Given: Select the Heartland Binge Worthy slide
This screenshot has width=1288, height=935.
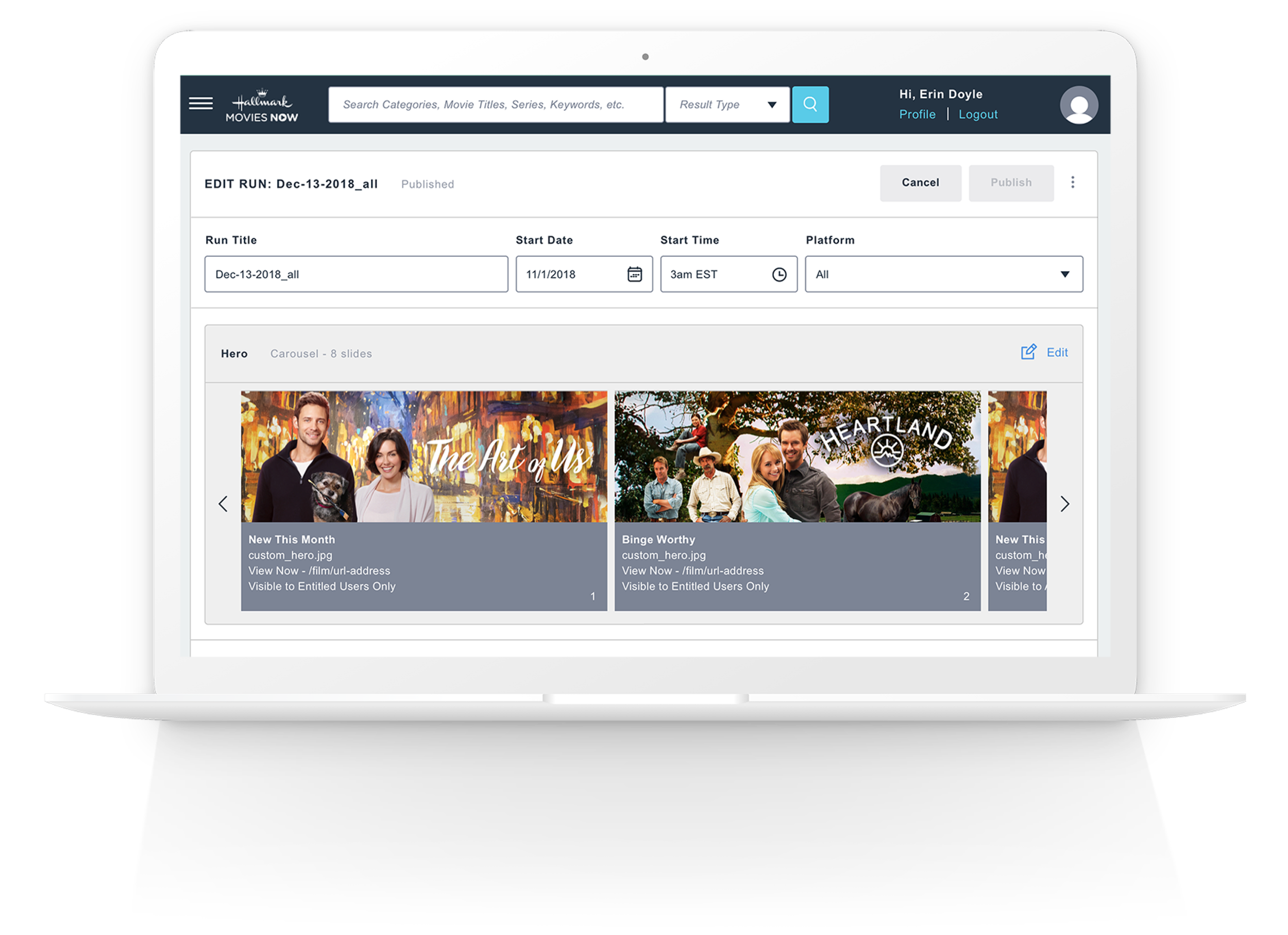Looking at the screenshot, I should 797,457.
